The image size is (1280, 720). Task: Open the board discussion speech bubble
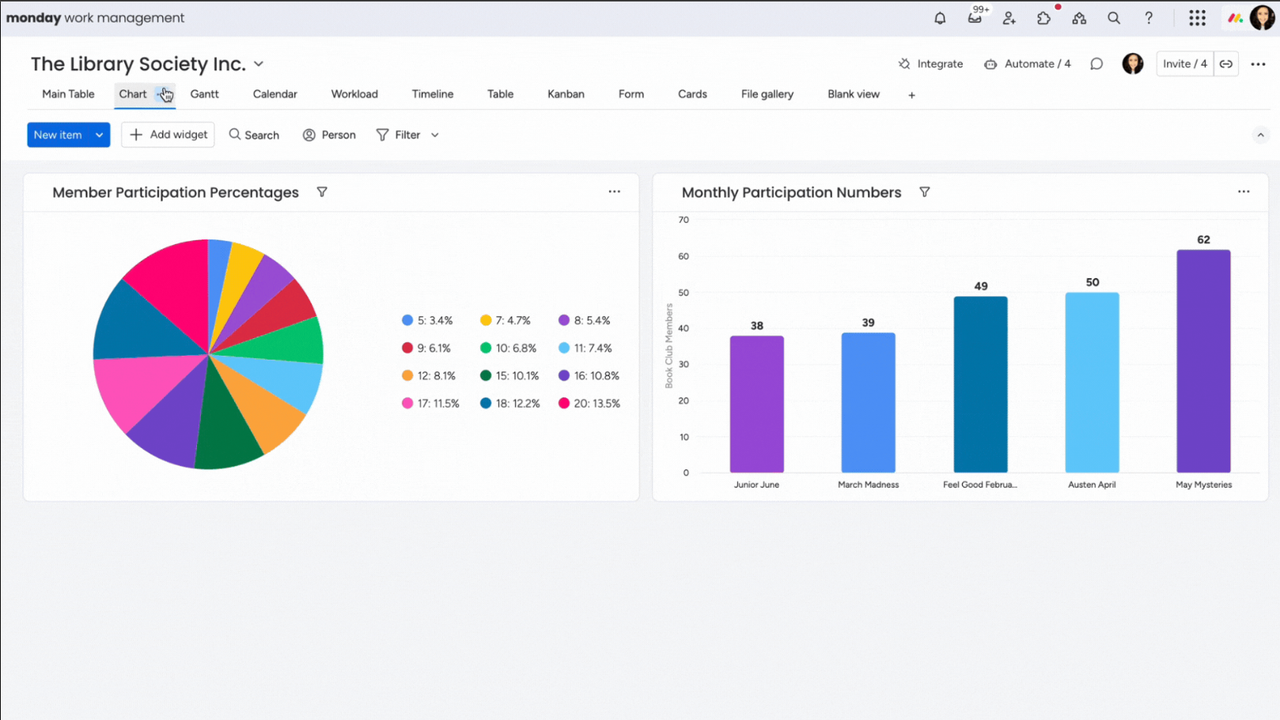click(1096, 64)
